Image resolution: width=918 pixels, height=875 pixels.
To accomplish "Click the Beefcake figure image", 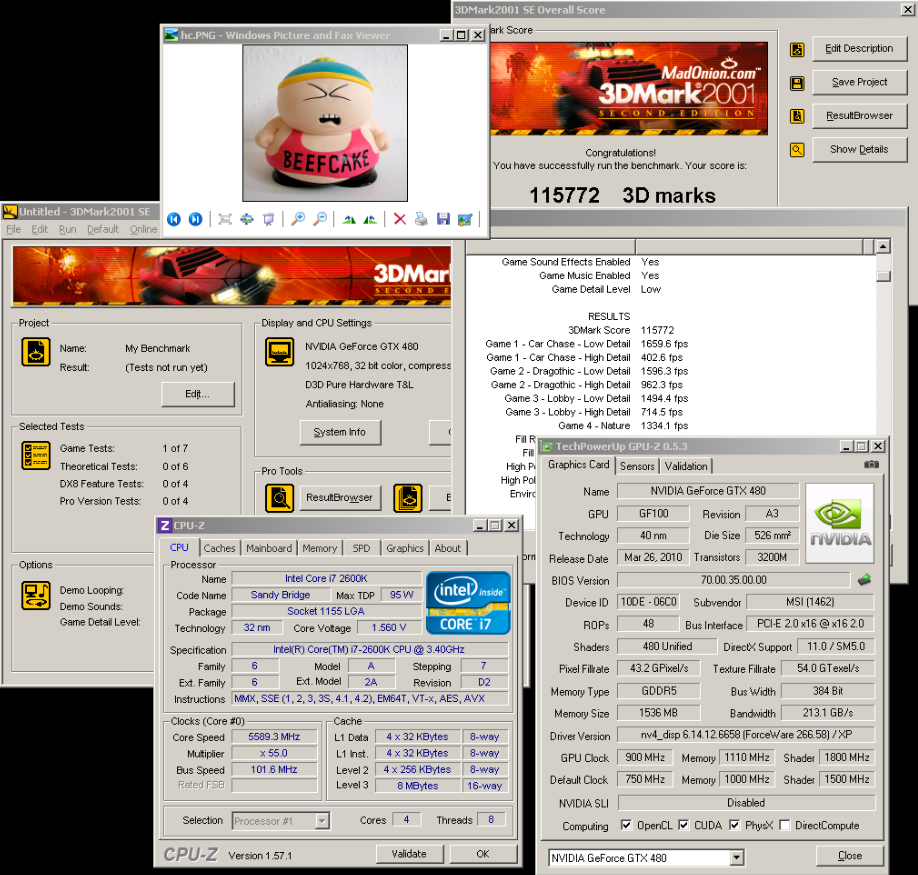I will click(325, 123).
